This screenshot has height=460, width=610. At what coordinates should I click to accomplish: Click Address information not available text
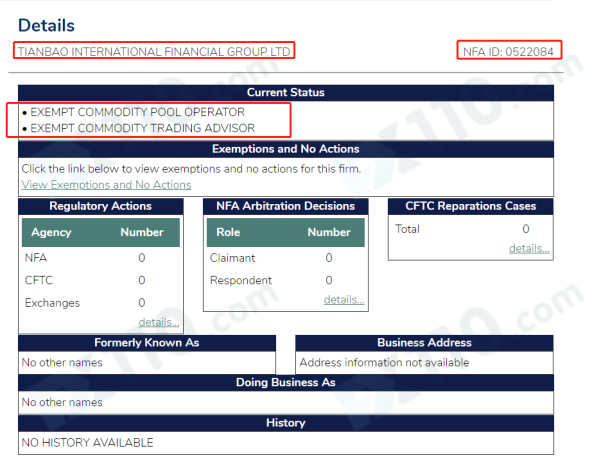[384, 363]
